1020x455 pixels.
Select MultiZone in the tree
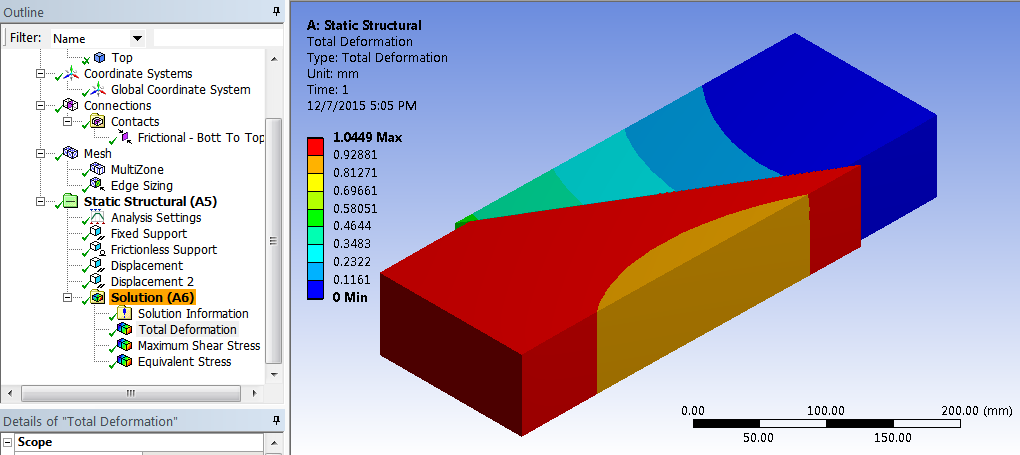pyautogui.click(x=137, y=169)
